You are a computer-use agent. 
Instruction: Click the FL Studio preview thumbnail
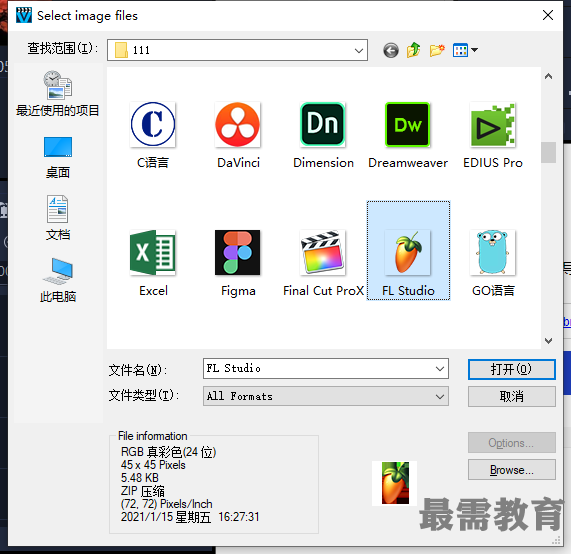click(x=395, y=483)
